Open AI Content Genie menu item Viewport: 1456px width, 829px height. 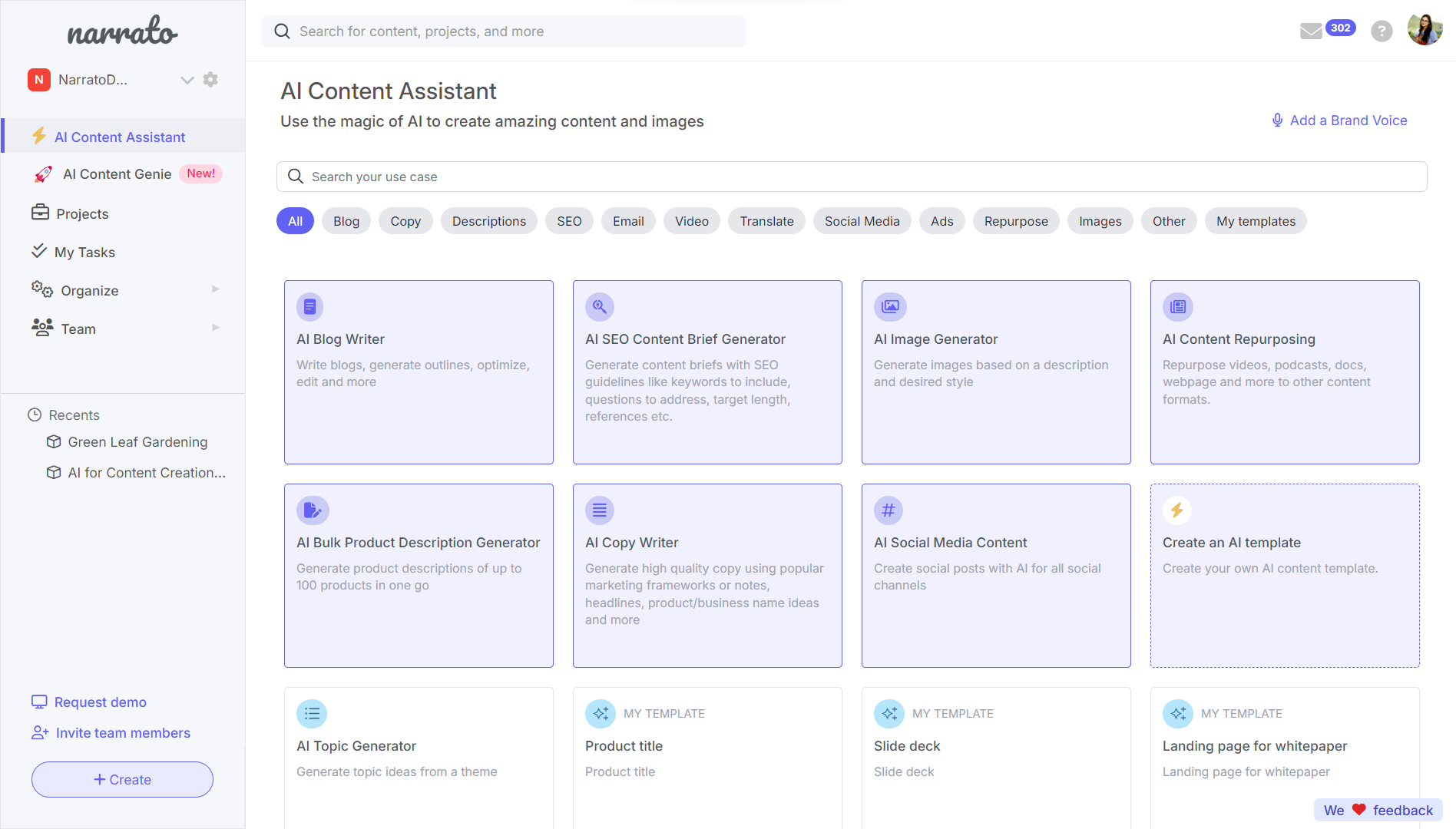click(x=117, y=174)
